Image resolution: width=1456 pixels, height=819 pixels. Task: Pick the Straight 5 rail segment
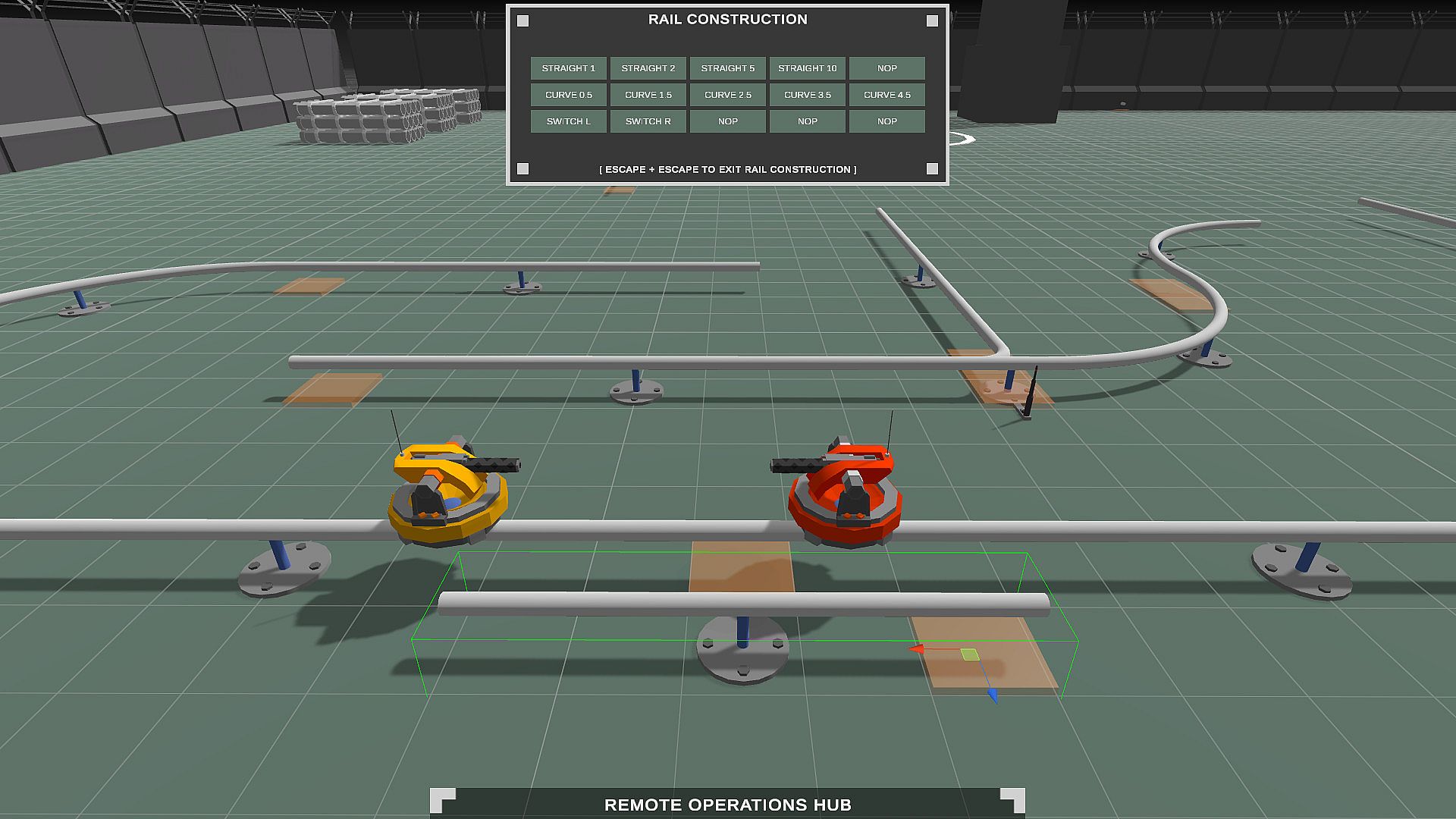click(727, 68)
